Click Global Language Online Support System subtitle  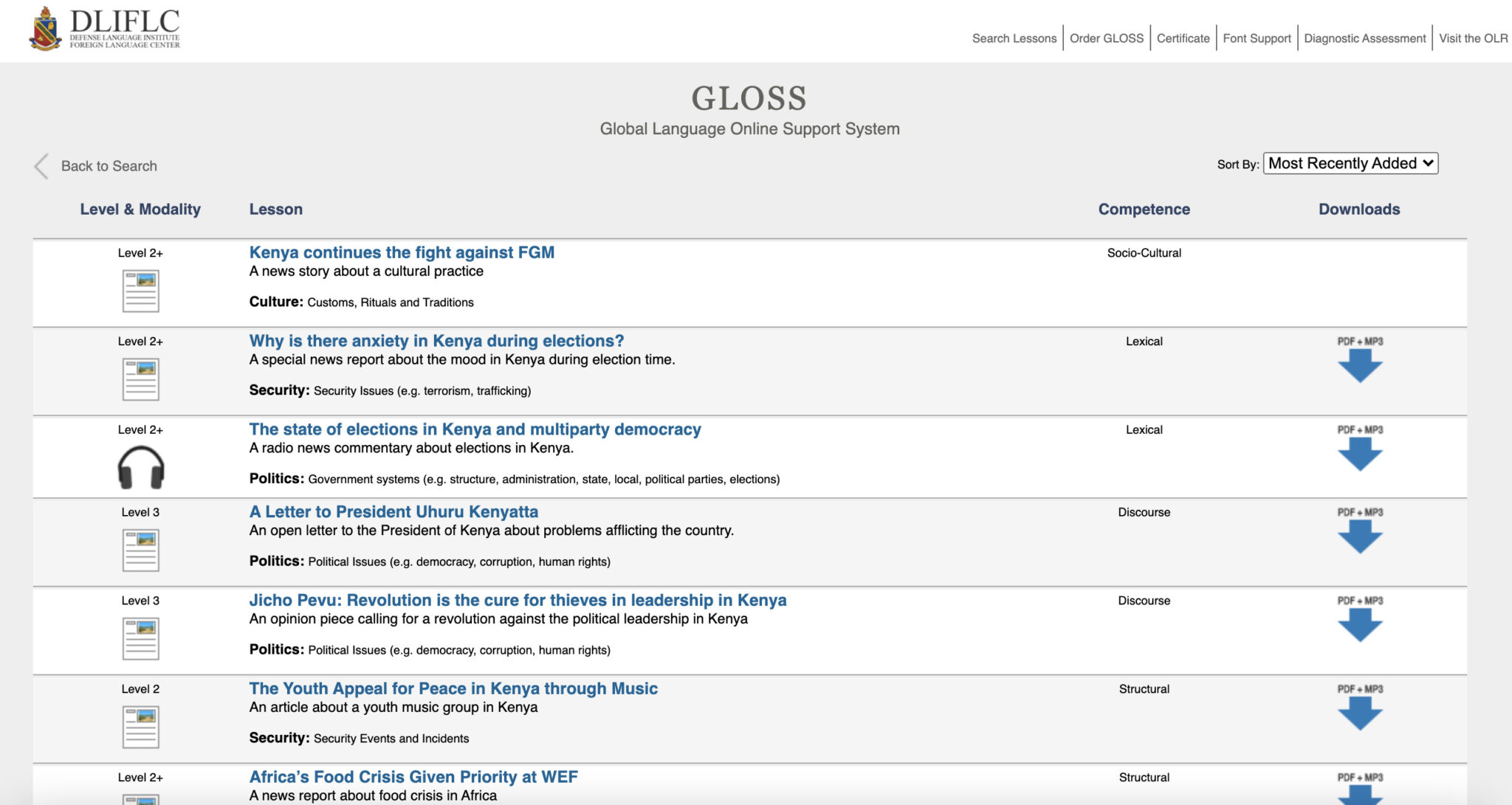coord(749,129)
